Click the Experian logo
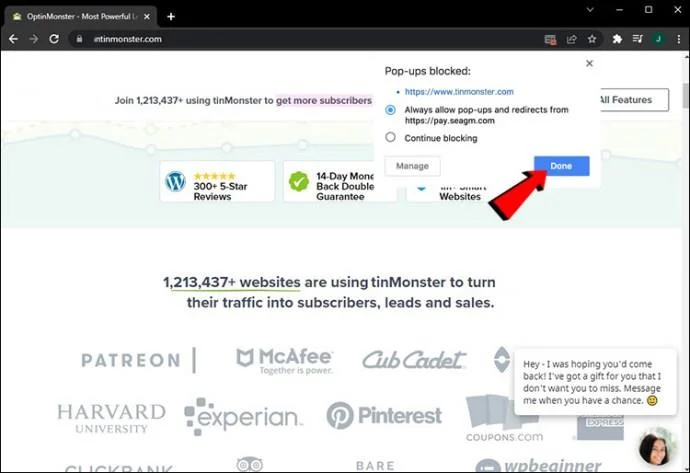The height and width of the screenshot is (473, 690). [243, 417]
